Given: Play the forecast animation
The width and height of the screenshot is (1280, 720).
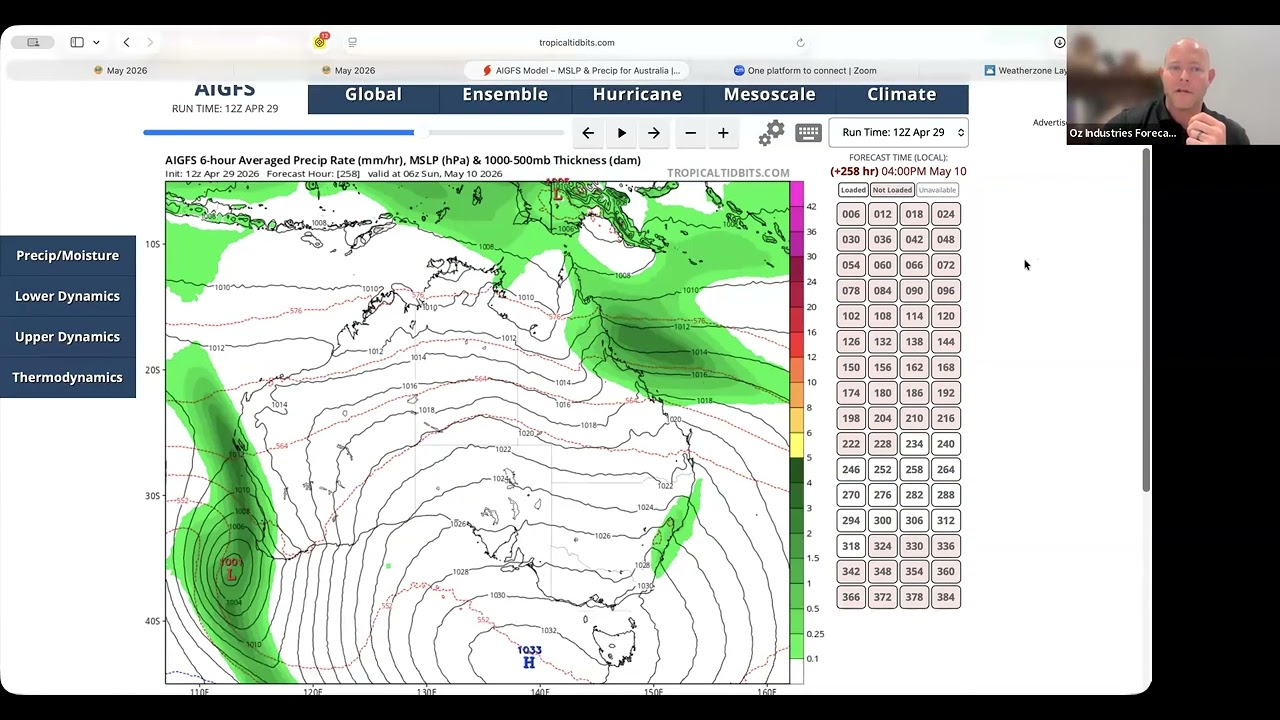Looking at the screenshot, I should pos(621,133).
